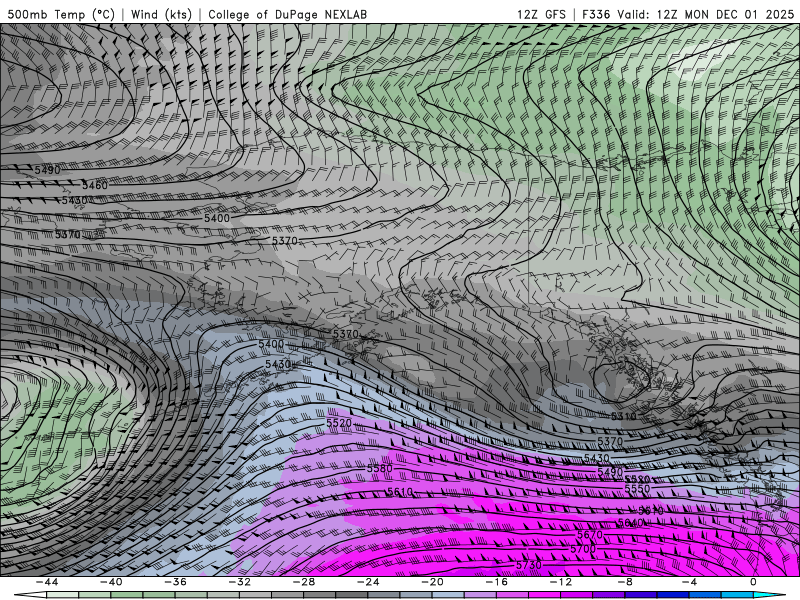Click the 'Wind (kts)' header label
The width and height of the screenshot is (800, 600).
(x=161, y=14)
